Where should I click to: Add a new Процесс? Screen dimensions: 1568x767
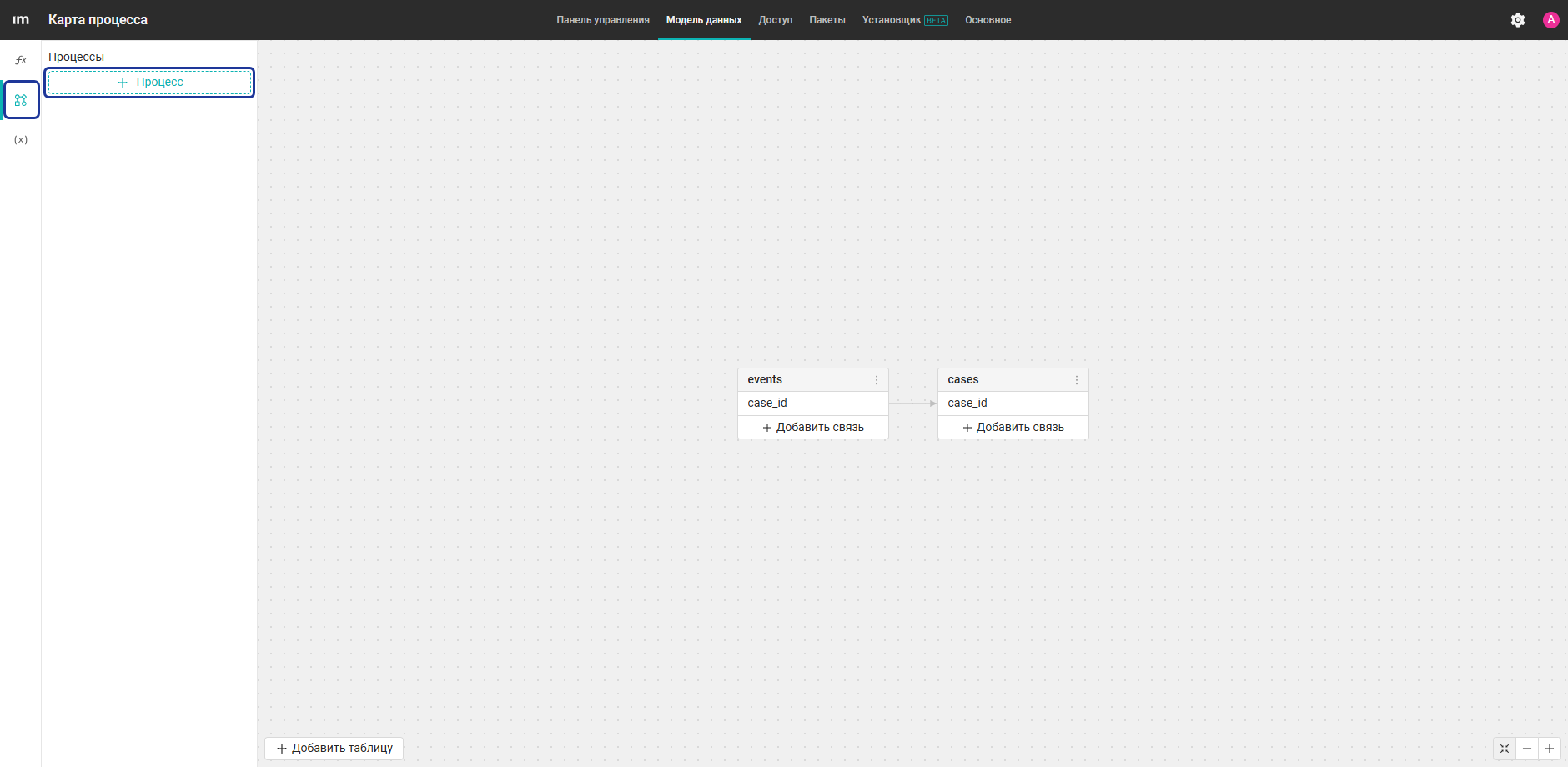149,83
